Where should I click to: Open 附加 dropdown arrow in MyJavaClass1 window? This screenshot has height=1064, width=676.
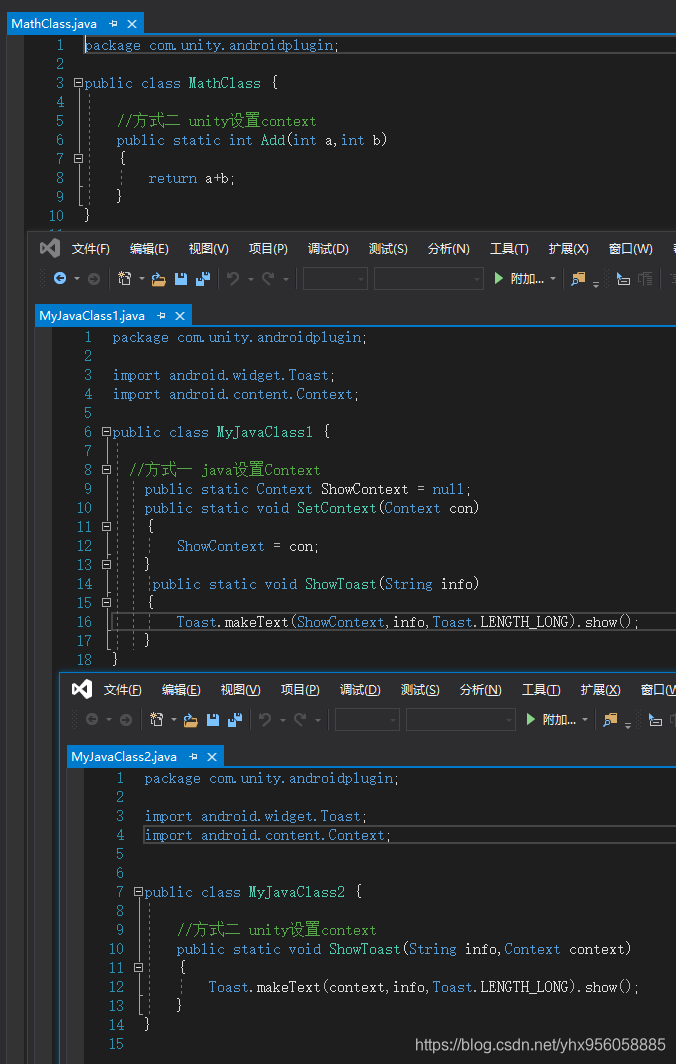552,279
